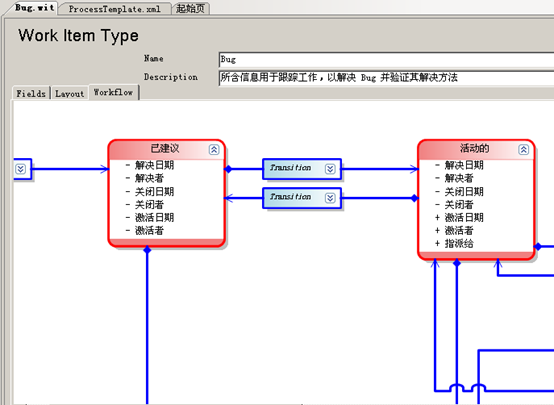Click 激活日期 in the 已建议 state
The height and width of the screenshot is (405, 554).
coord(154,217)
